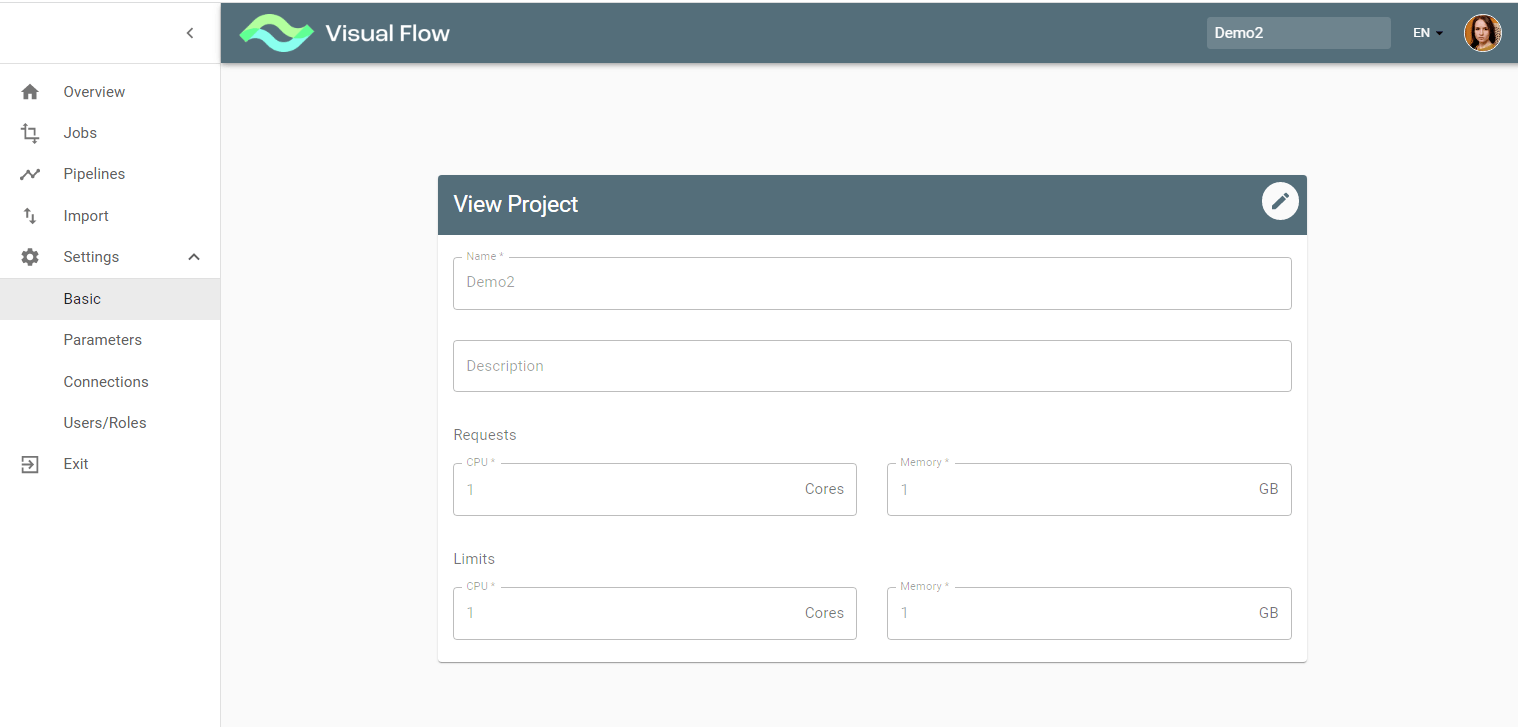Open the Jobs section
Image resolution: width=1518 pixels, height=727 pixels.
click(80, 133)
